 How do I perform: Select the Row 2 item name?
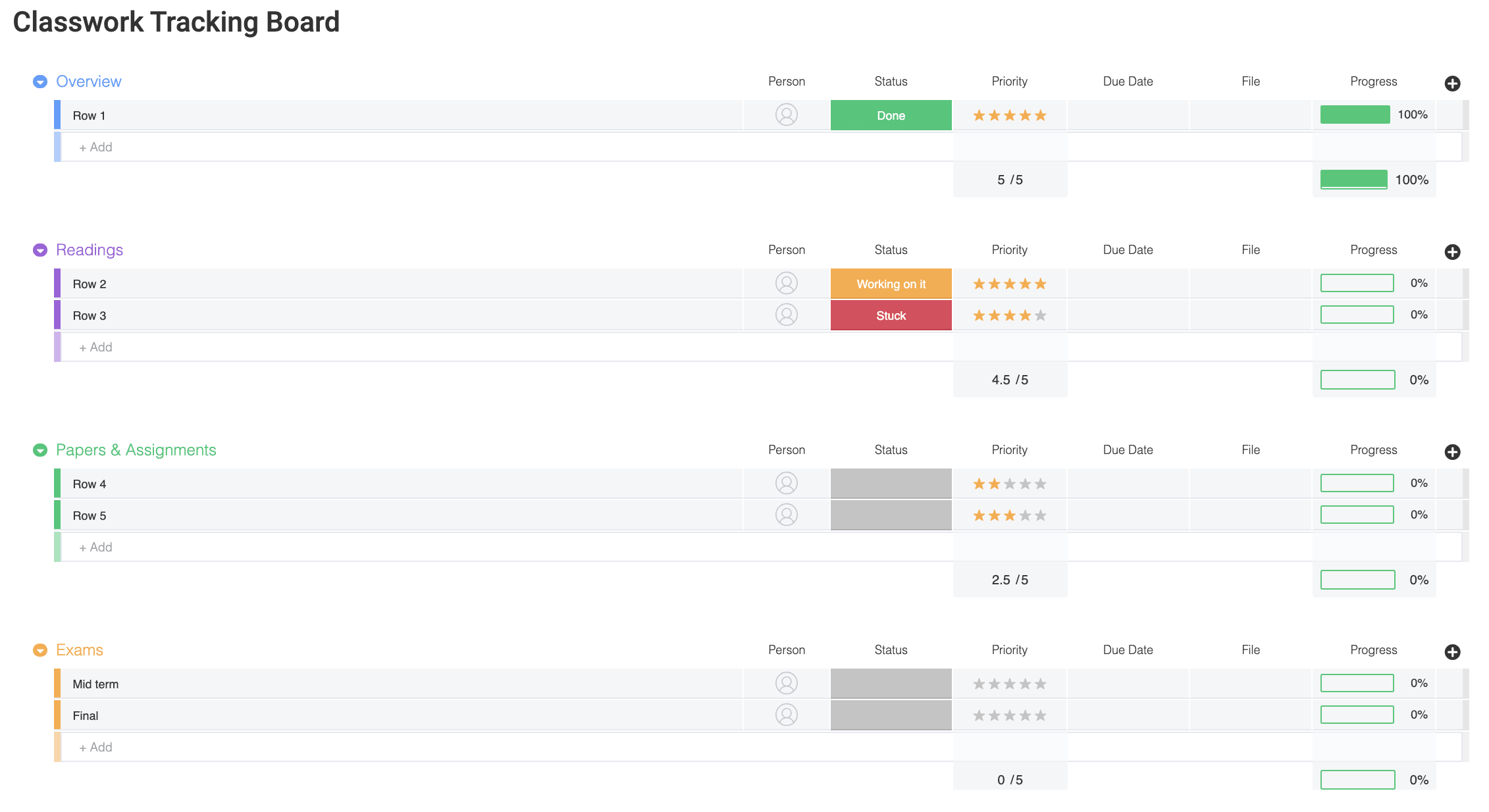coord(90,284)
